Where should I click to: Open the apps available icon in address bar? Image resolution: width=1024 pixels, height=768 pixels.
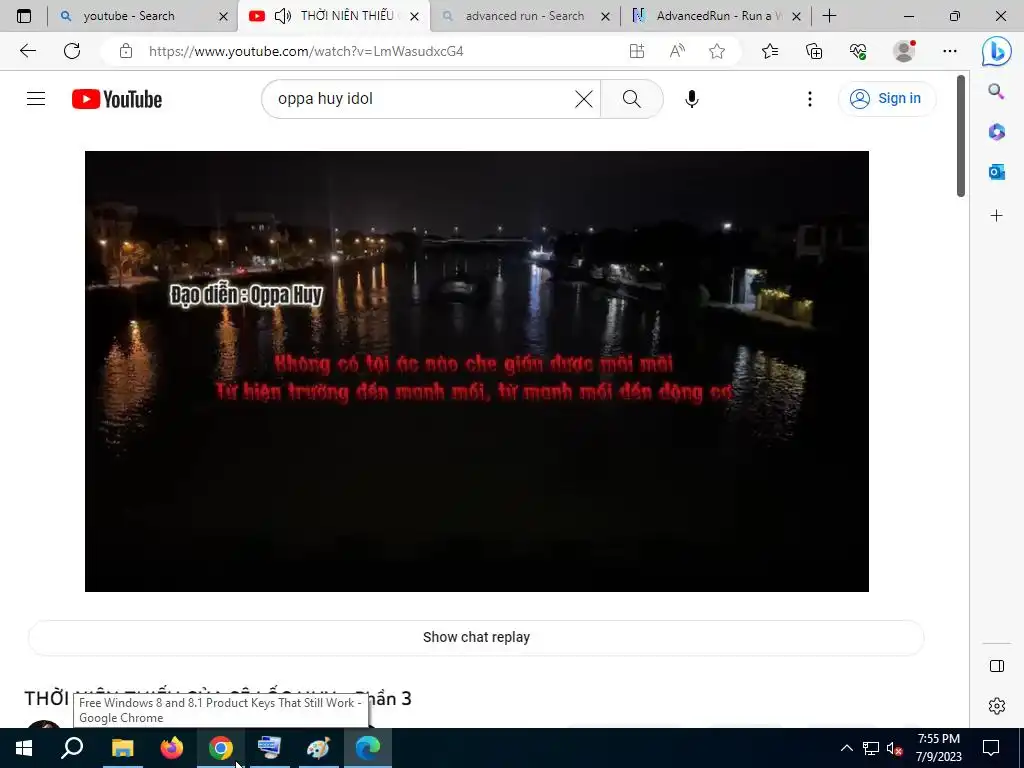click(637, 51)
